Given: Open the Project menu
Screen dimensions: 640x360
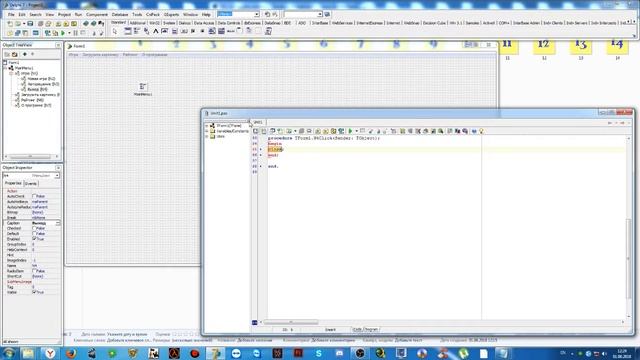Looking at the screenshot, I should click(64, 14).
